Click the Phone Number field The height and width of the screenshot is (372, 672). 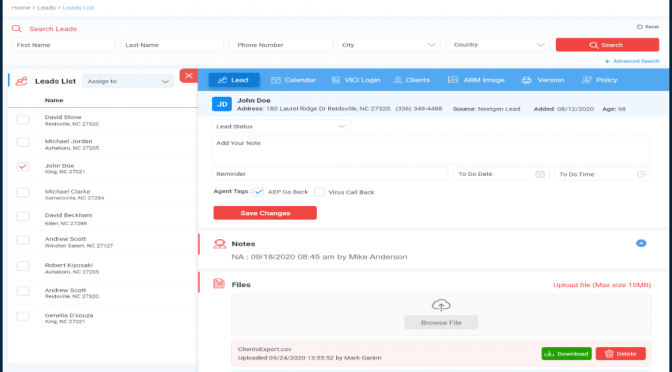(x=281, y=45)
